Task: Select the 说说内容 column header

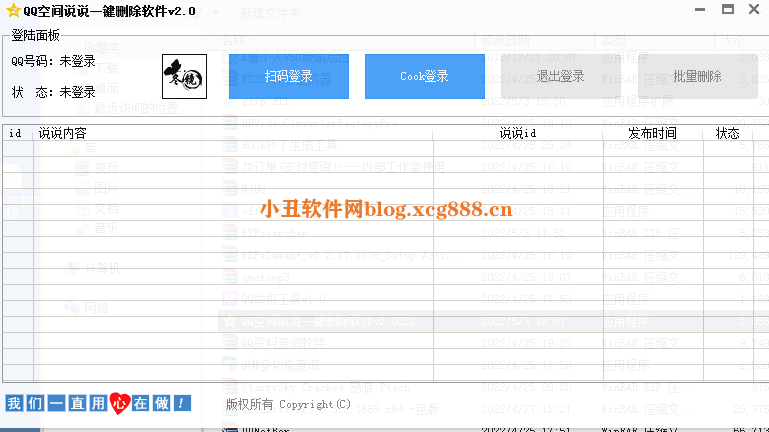Action: coord(232,133)
